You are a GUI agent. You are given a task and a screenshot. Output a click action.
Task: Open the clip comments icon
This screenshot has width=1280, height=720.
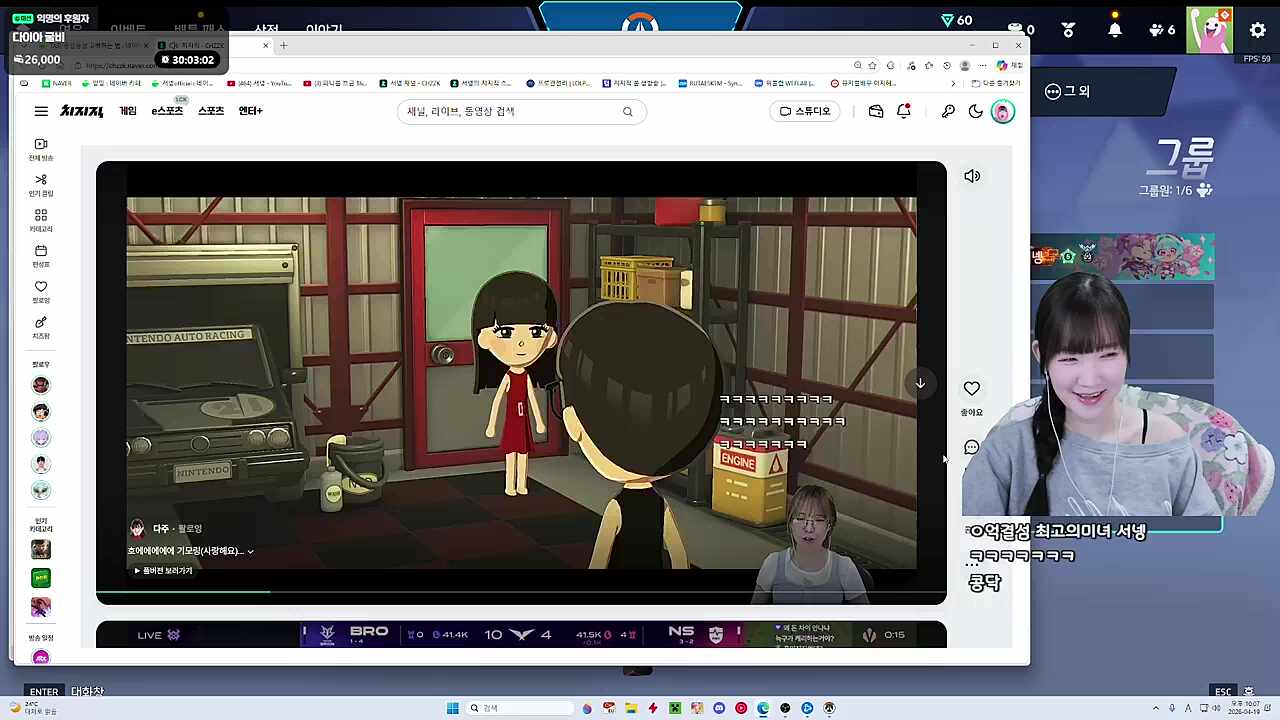[972, 448]
